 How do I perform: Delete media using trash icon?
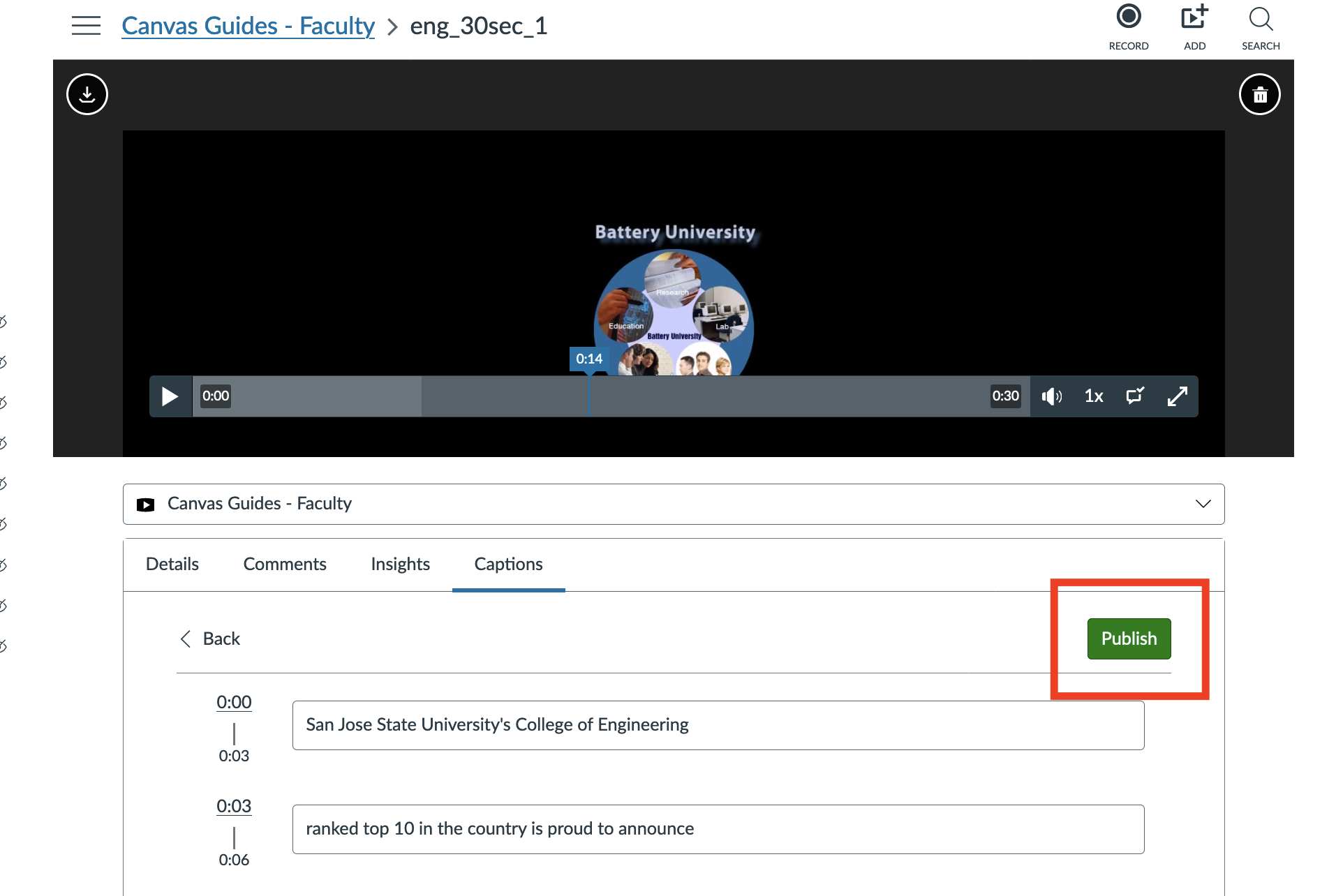[1259, 94]
